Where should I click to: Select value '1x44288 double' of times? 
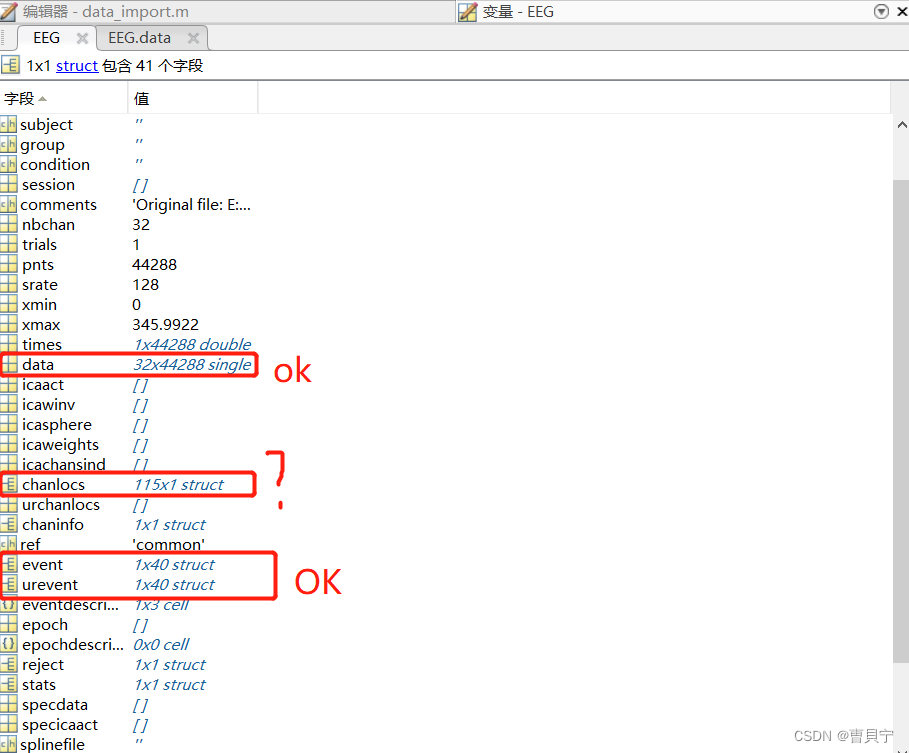click(192, 344)
